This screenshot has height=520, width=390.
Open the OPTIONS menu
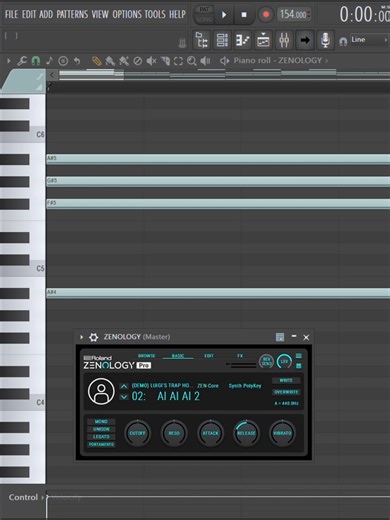click(x=127, y=14)
